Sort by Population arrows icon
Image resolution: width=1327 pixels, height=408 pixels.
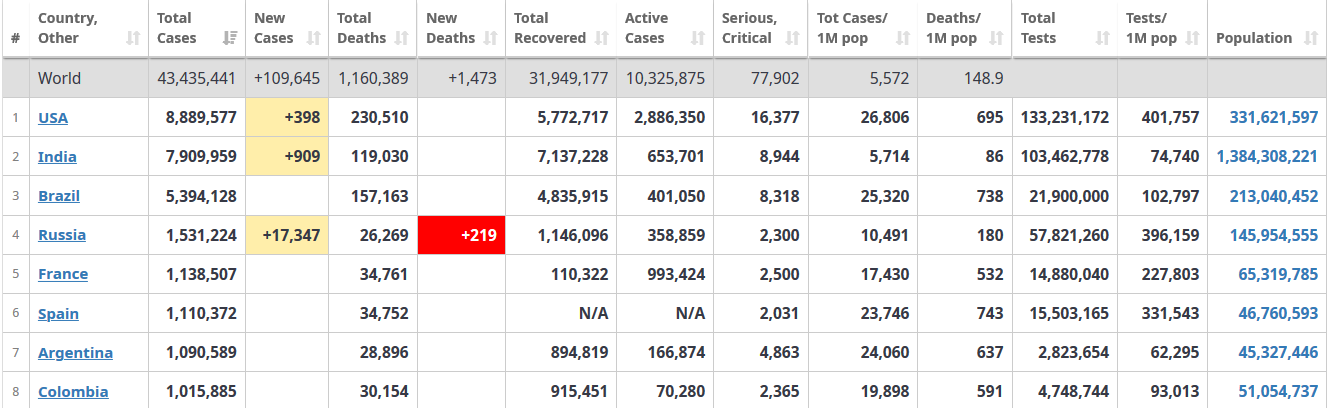1312,38
